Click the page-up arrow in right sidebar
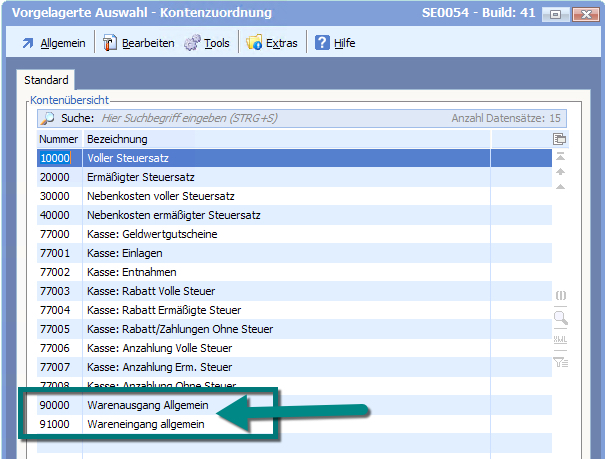605x459 pixels. tap(560, 172)
